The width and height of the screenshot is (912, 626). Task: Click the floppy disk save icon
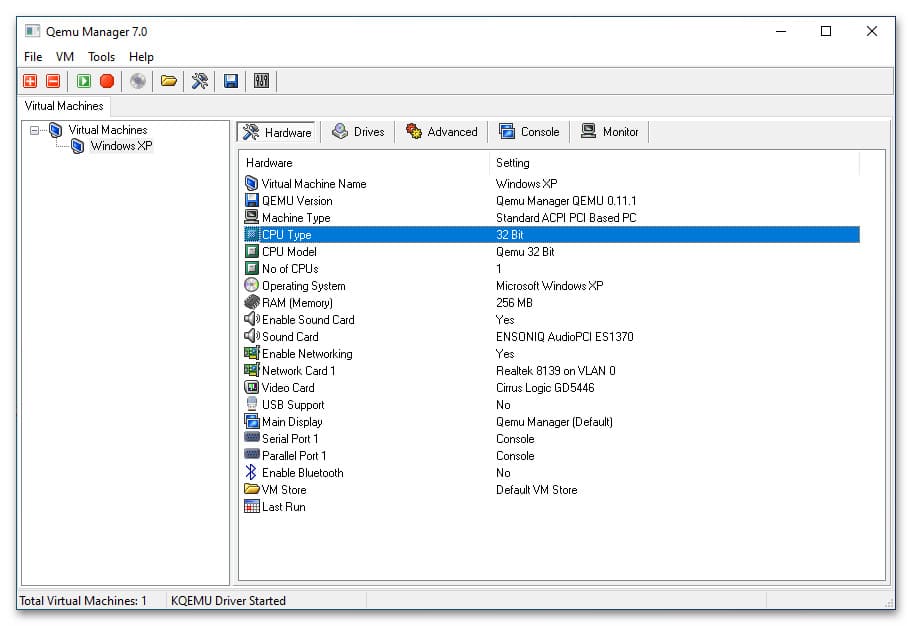pyautogui.click(x=231, y=81)
